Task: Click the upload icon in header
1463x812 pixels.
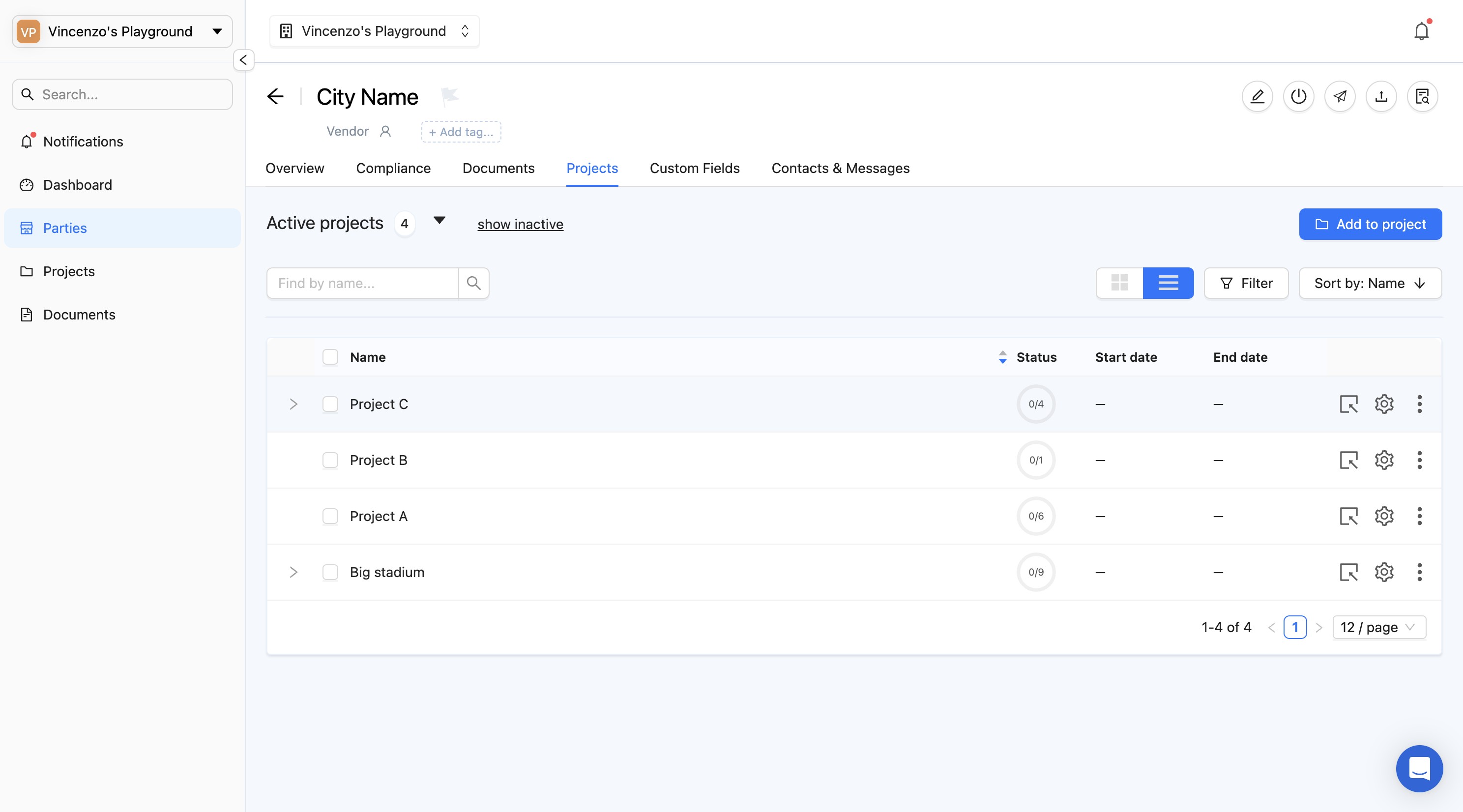Action: point(1380,96)
